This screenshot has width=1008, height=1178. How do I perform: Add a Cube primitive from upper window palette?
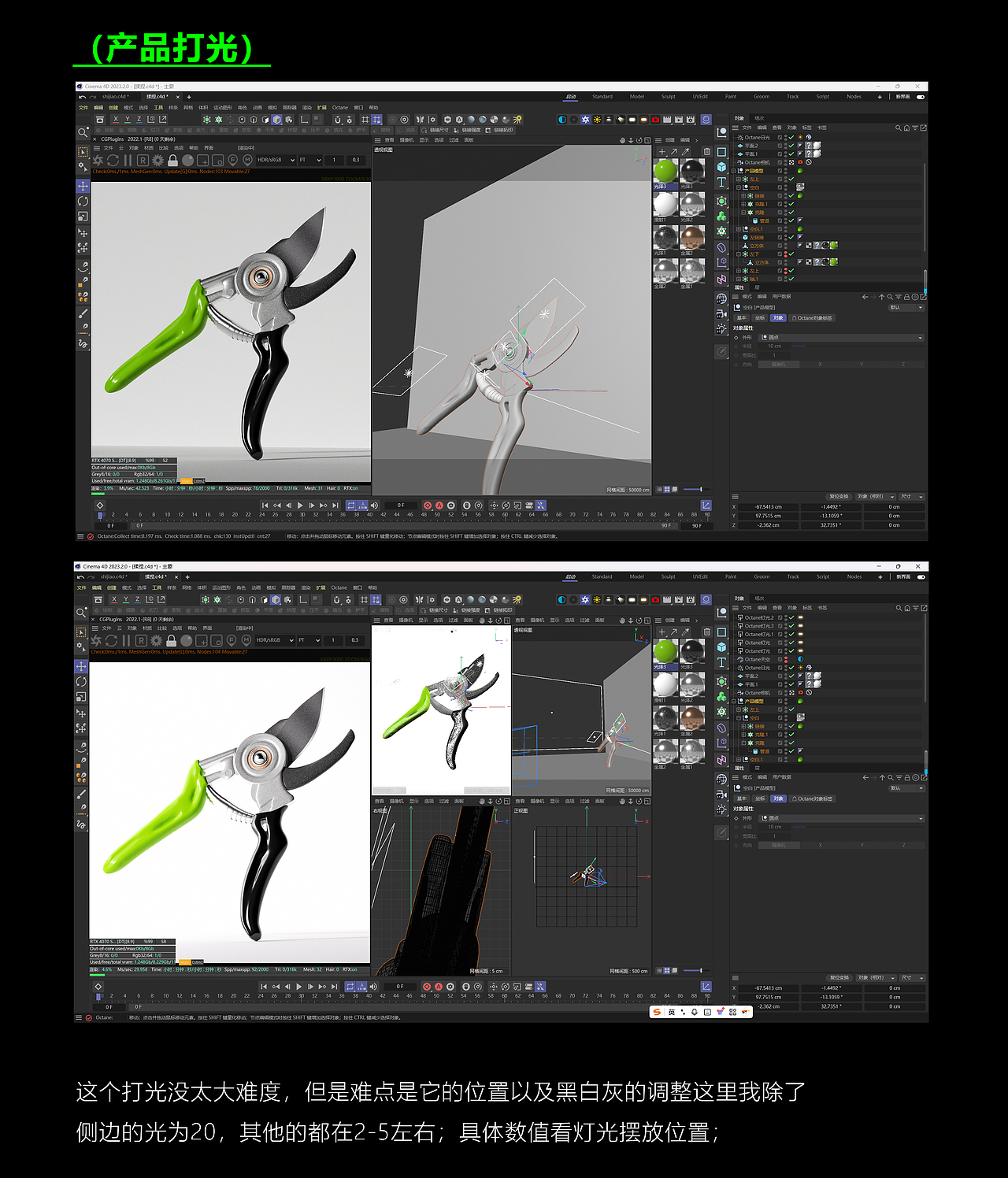click(x=721, y=167)
